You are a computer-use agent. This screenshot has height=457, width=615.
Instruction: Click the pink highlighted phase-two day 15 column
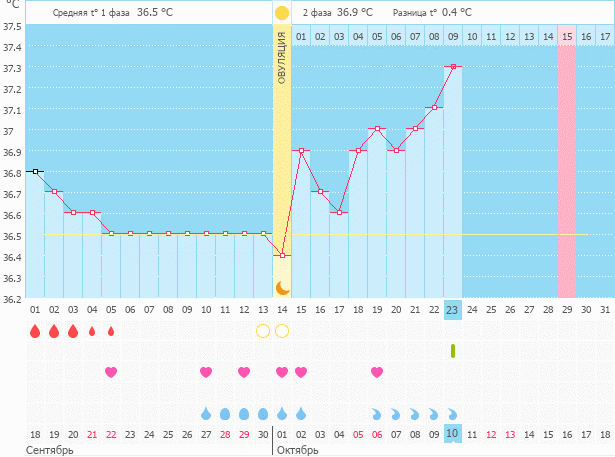click(567, 37)
